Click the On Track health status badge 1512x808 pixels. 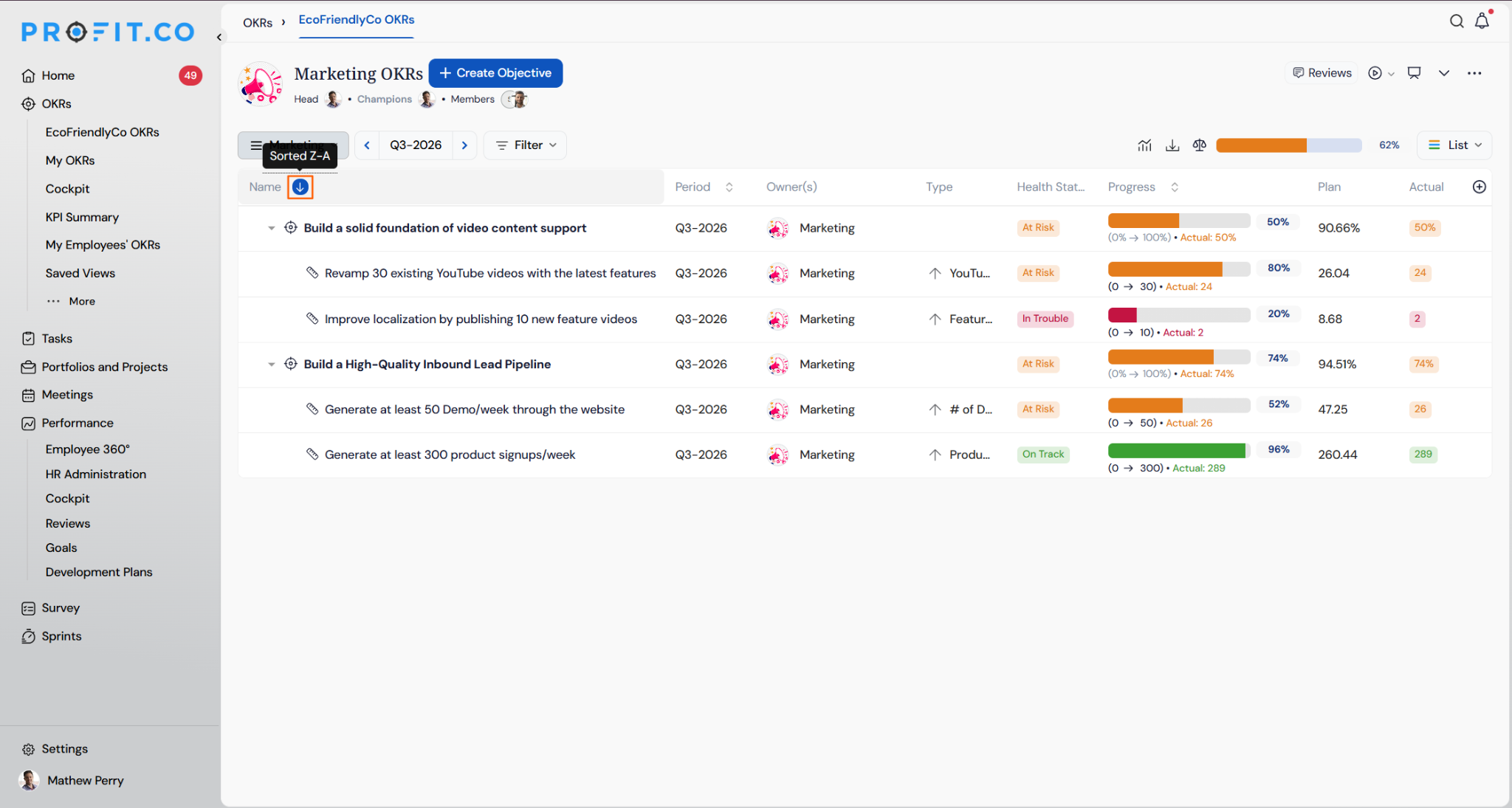coord(1043,455)
